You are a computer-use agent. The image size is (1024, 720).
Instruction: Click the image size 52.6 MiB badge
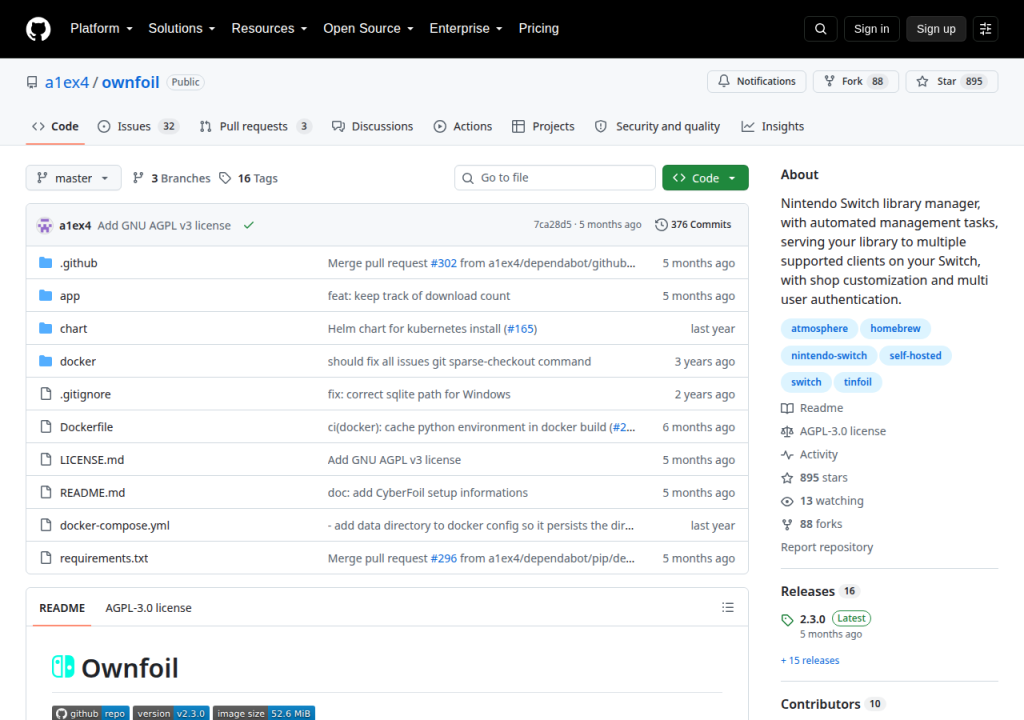[264, 713]
